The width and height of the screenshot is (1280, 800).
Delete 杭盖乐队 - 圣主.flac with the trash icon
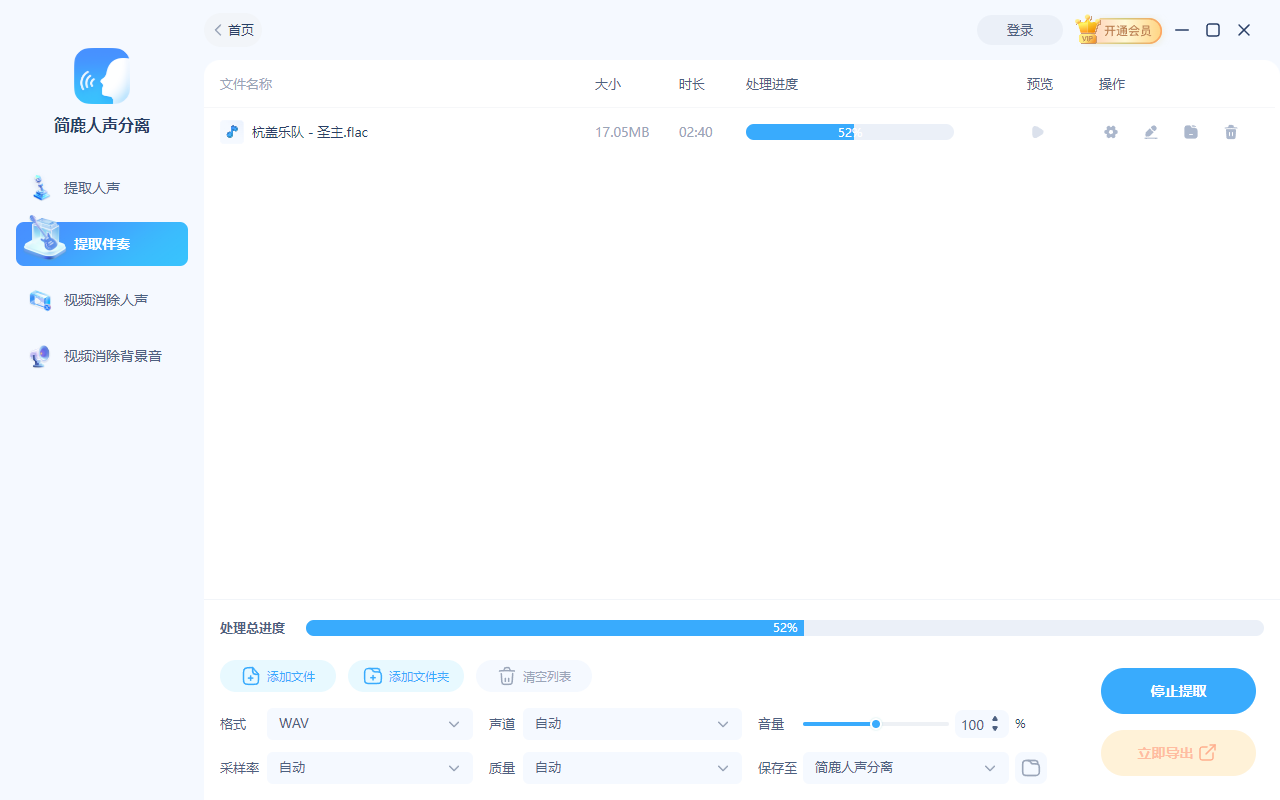tap(1230, 131)
